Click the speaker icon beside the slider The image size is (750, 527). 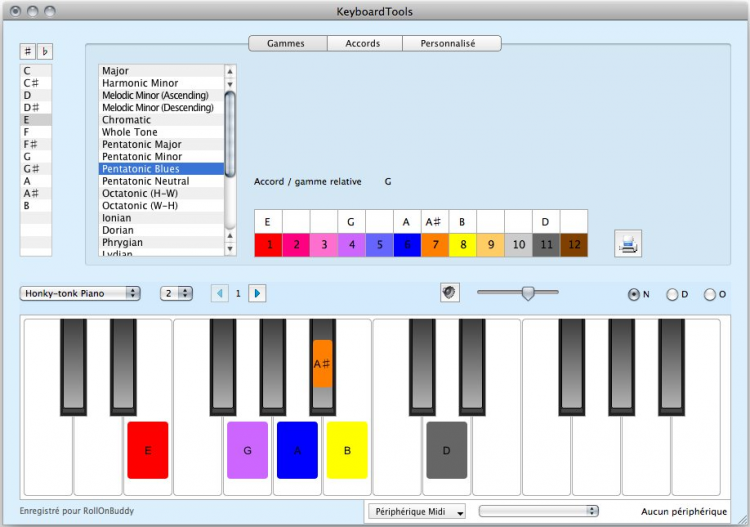(450, 292)
